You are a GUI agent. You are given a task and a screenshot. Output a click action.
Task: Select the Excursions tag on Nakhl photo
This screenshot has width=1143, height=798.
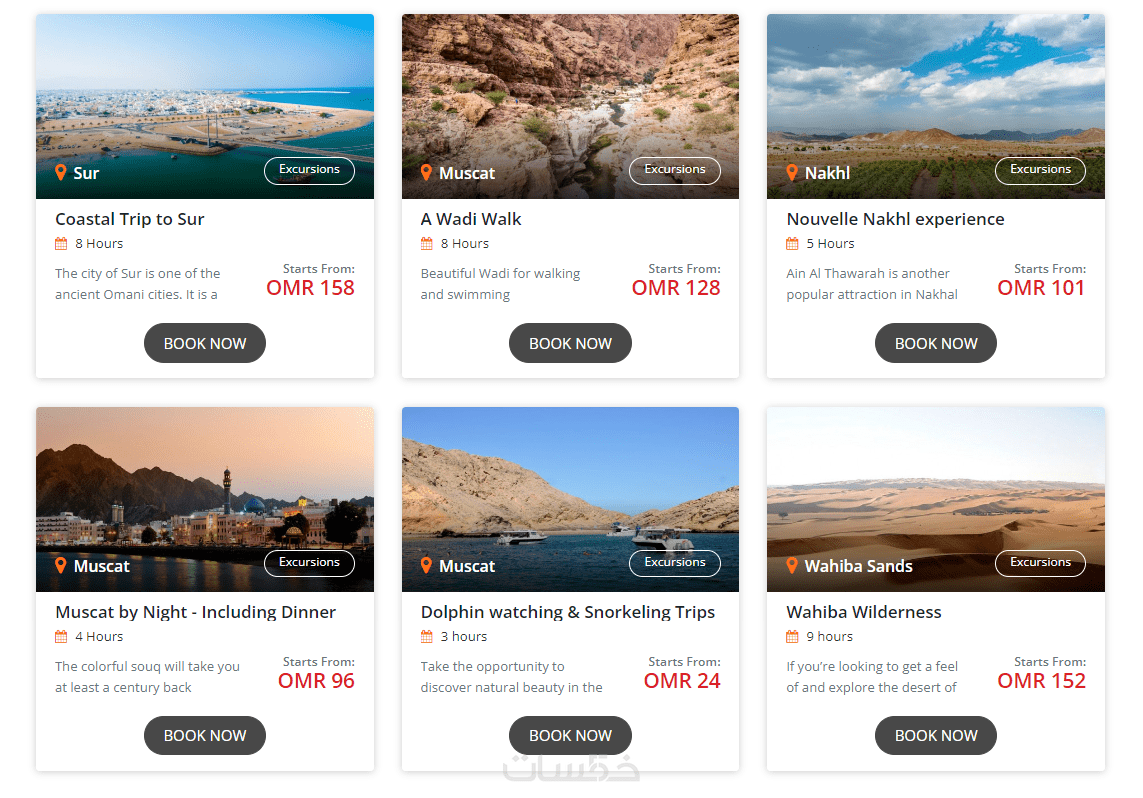point(1040,170)
